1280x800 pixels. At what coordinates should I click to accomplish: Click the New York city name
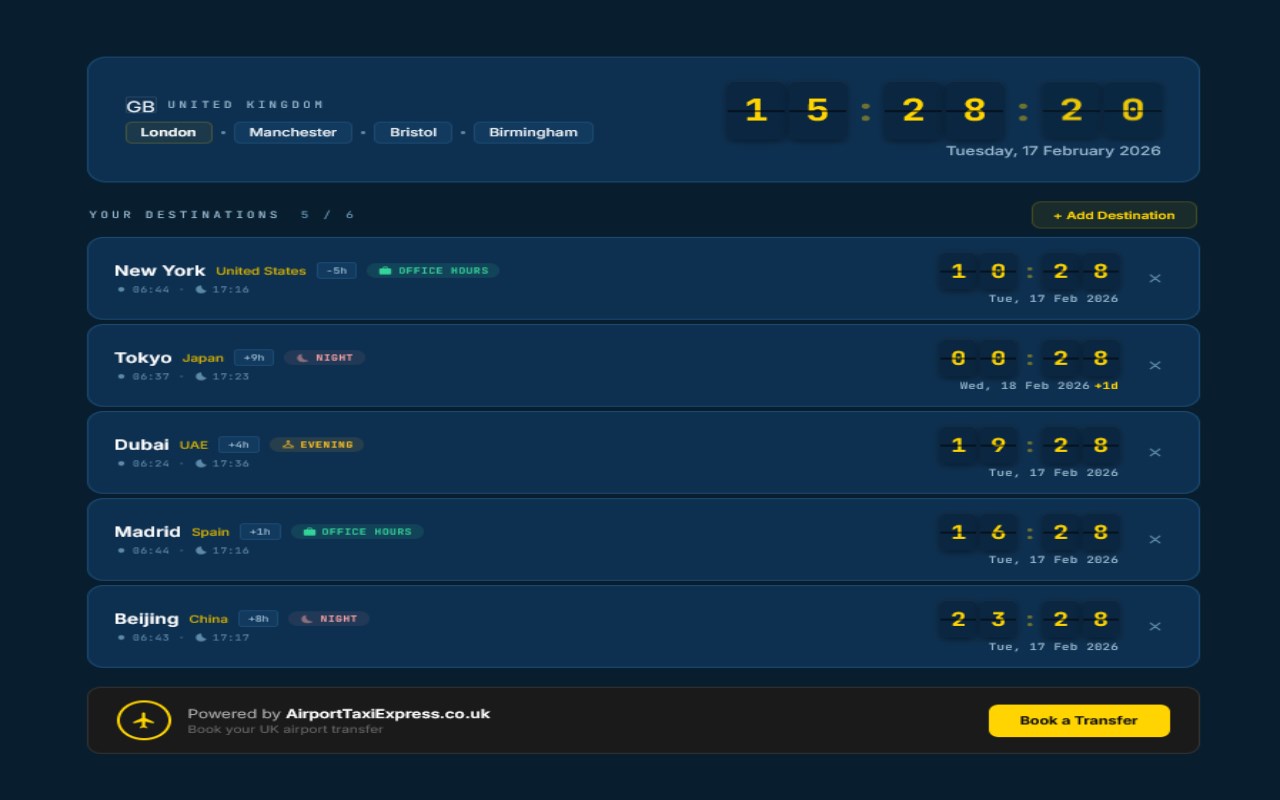pyautogui.click(x=160, y=270)
